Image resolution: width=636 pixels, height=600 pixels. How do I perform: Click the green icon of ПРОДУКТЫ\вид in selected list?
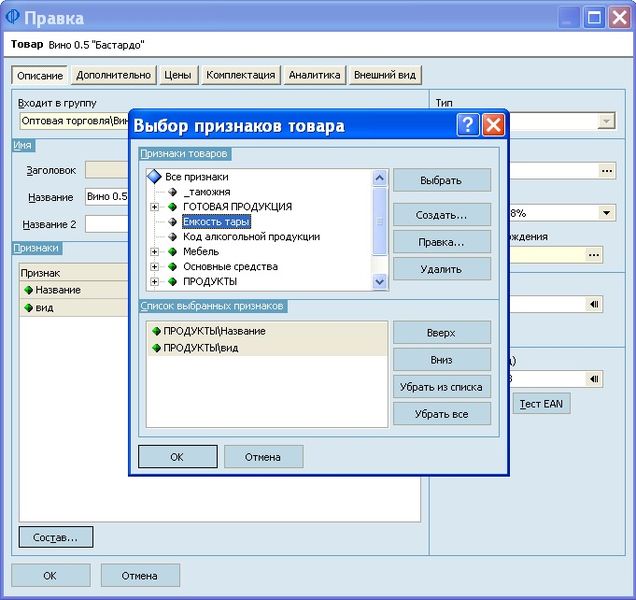point(157,348)
